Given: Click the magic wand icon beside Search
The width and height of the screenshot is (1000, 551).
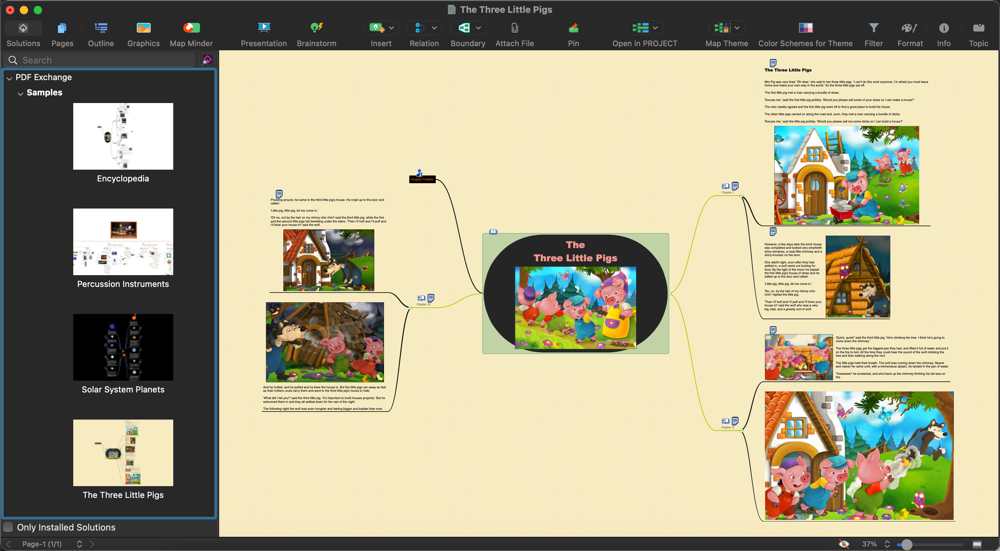Looking at the screenshot, I should pos(207,60).
